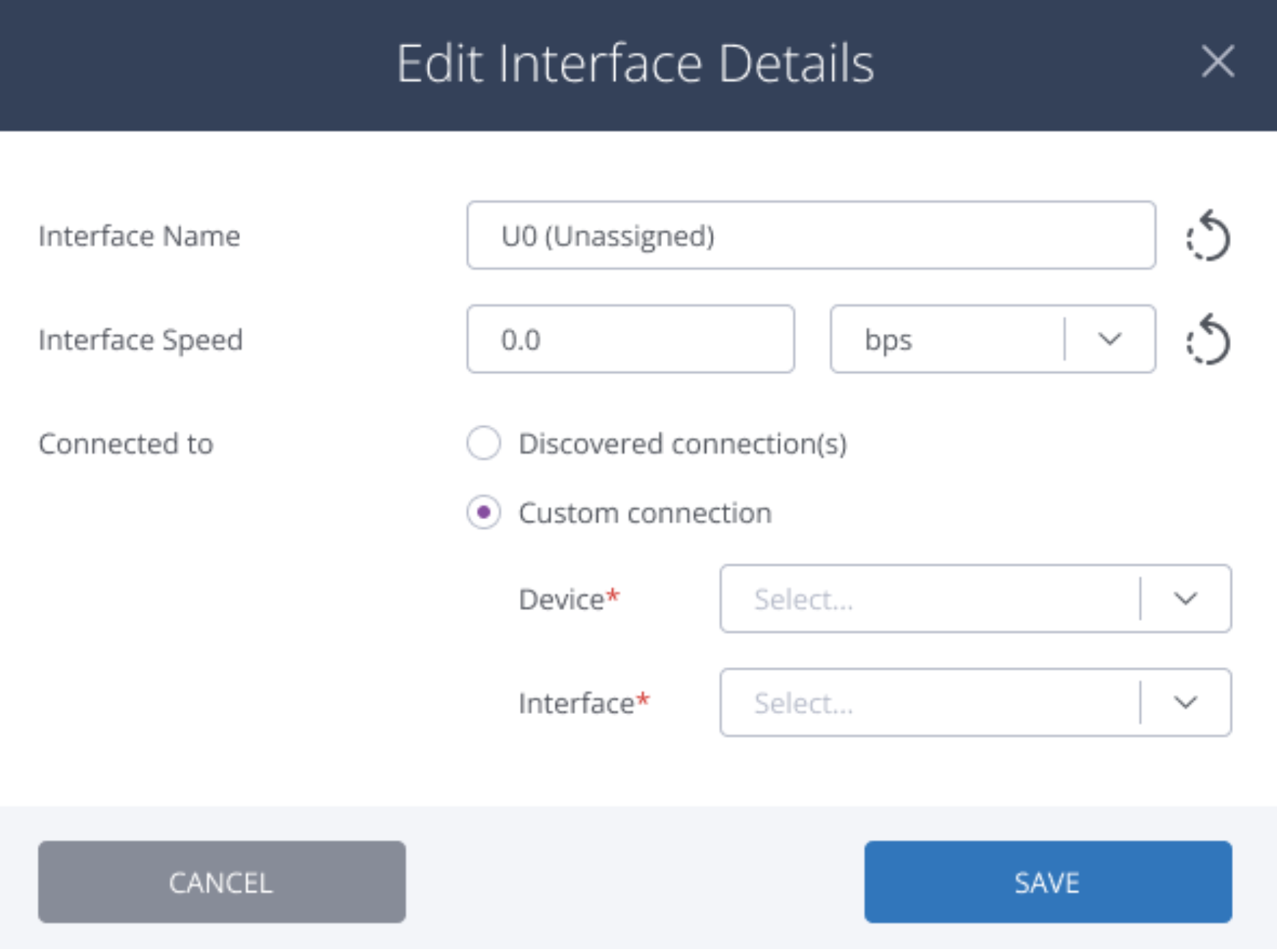Image resolution: width=1277 pixels, height=952 pixels.
Task: Reset the Interface Name field
Action: [1208, 236]
